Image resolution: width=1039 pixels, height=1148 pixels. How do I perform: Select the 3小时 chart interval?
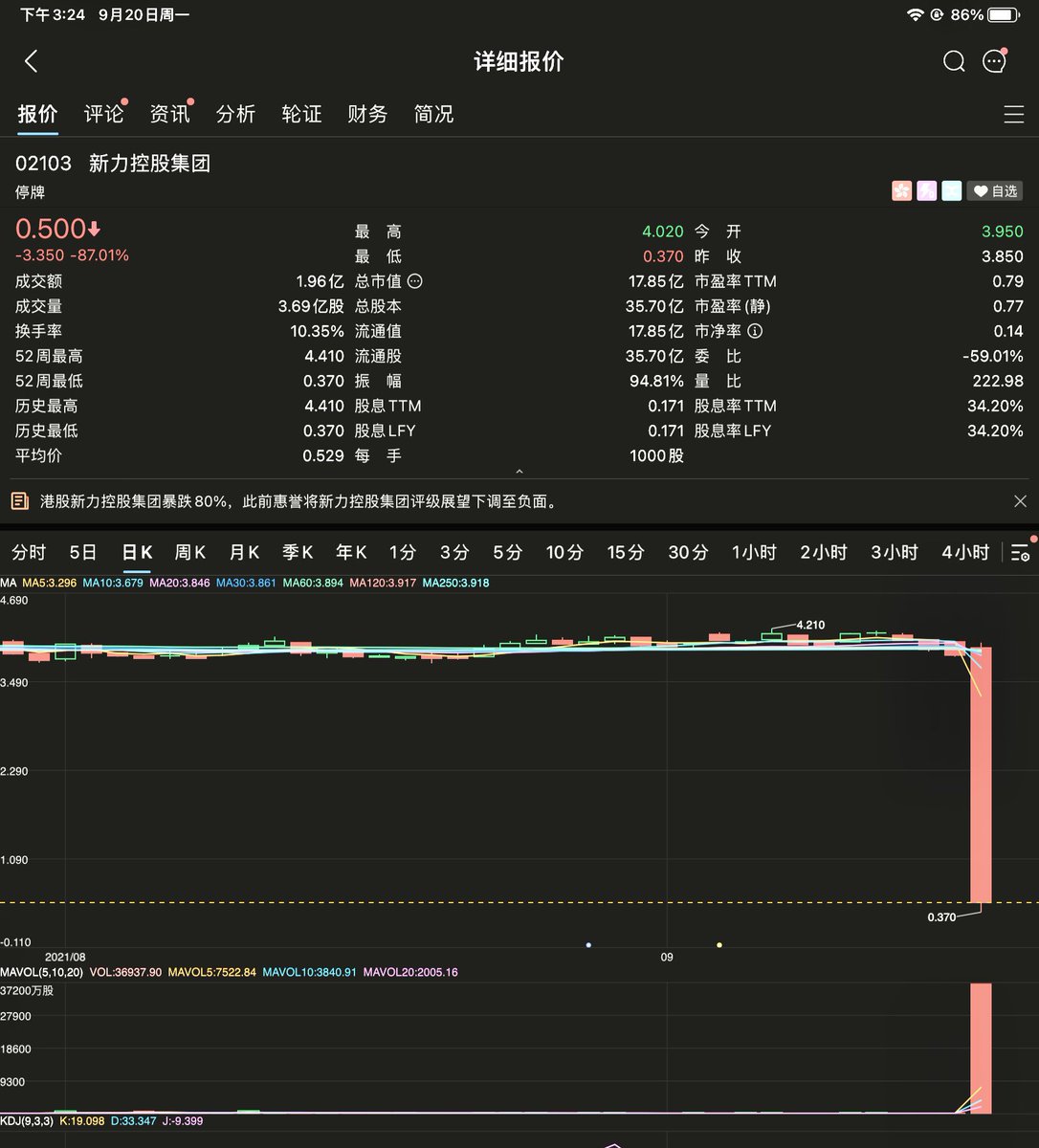tap(895, 552)
